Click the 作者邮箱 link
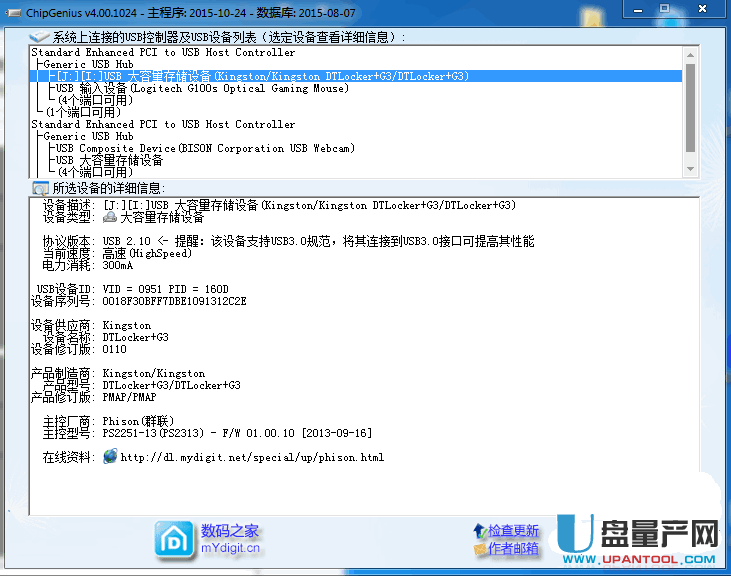The image size is (731, 576). click(x=513, y=548)
